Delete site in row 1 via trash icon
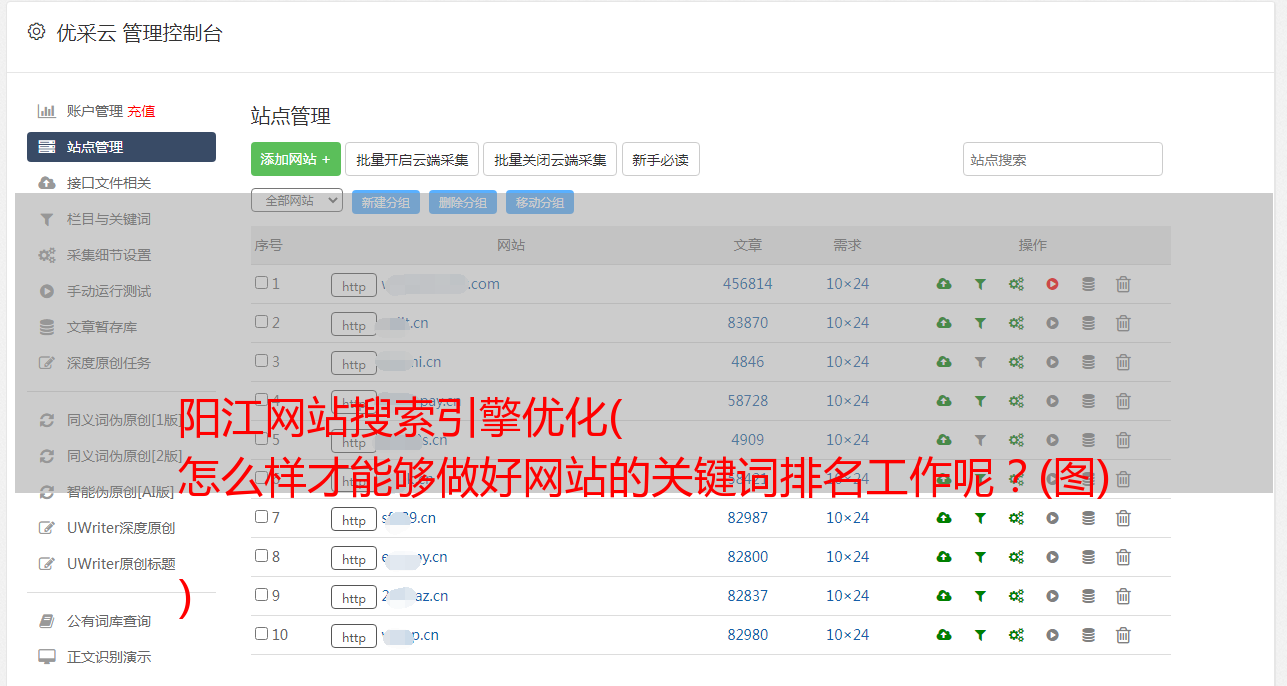This screenshot has width=1287, height=686. tap(1123, 284)
